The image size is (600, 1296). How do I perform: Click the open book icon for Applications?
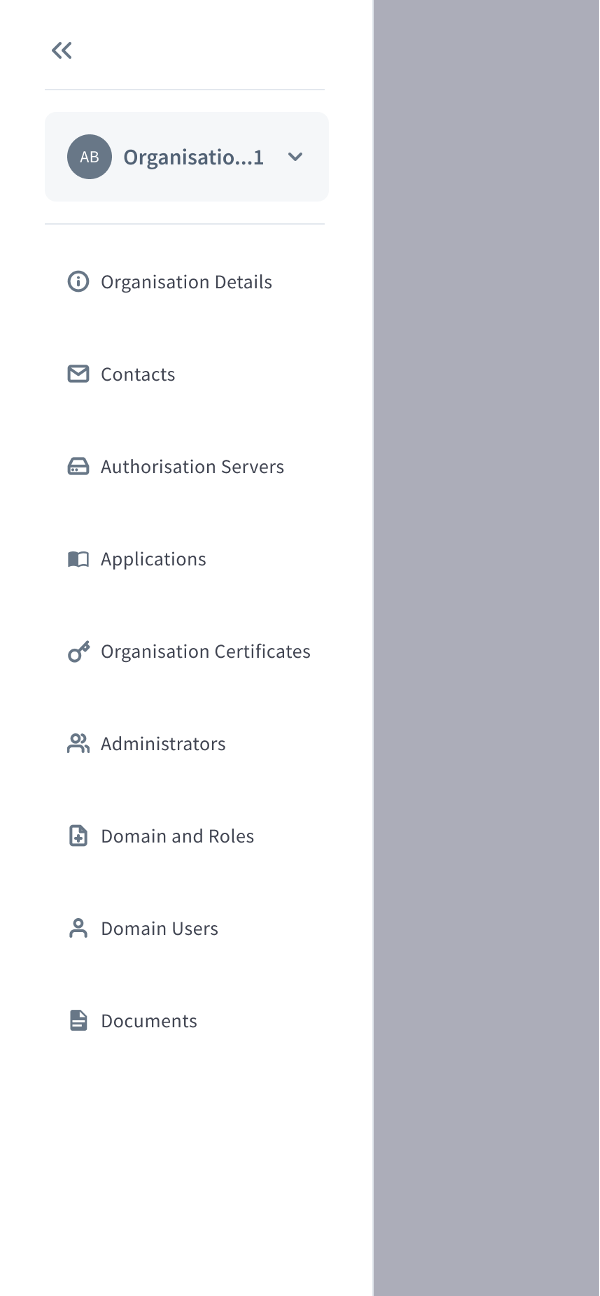(x=78, y=559)
